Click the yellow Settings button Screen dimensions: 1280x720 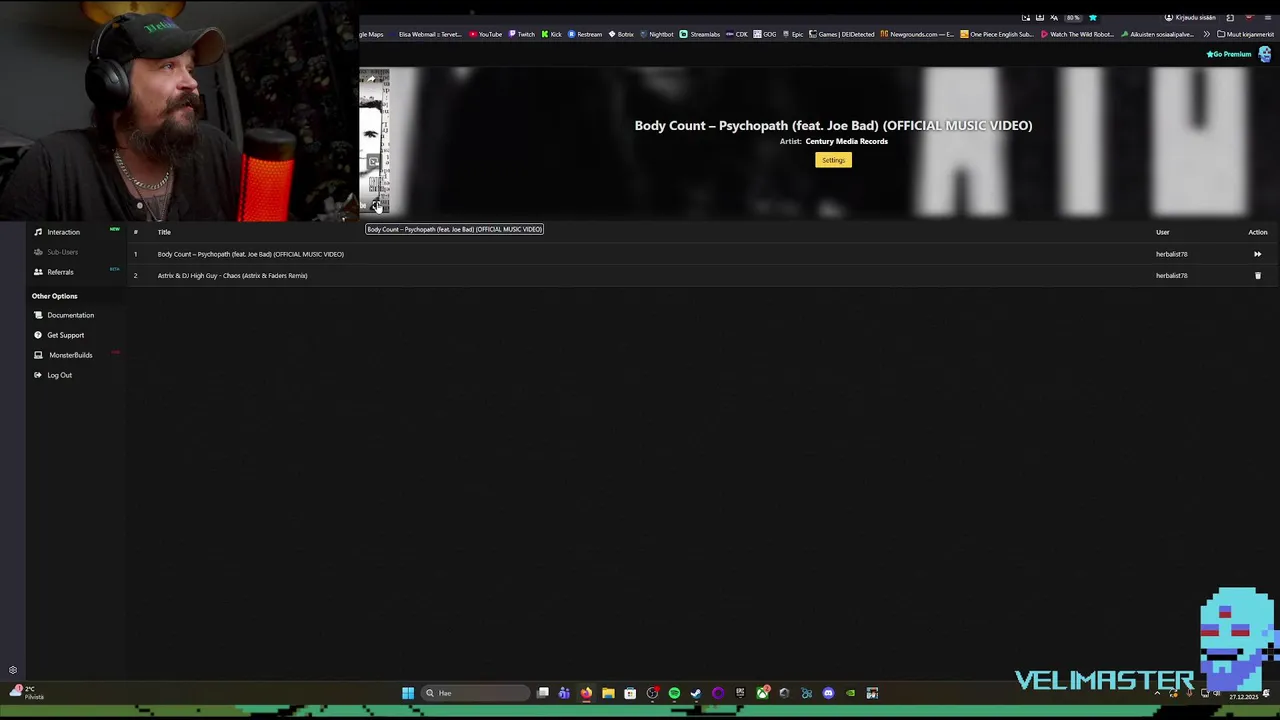click(833, 160)
